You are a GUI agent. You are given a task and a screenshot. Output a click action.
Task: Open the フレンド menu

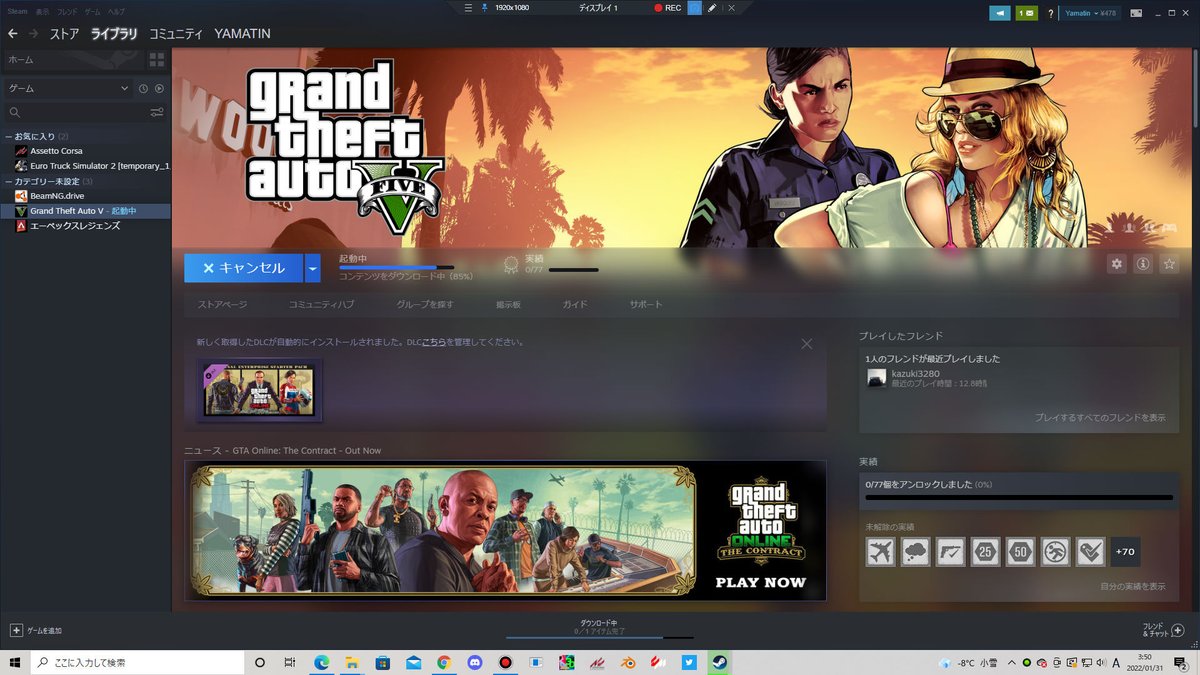(67, 11)
